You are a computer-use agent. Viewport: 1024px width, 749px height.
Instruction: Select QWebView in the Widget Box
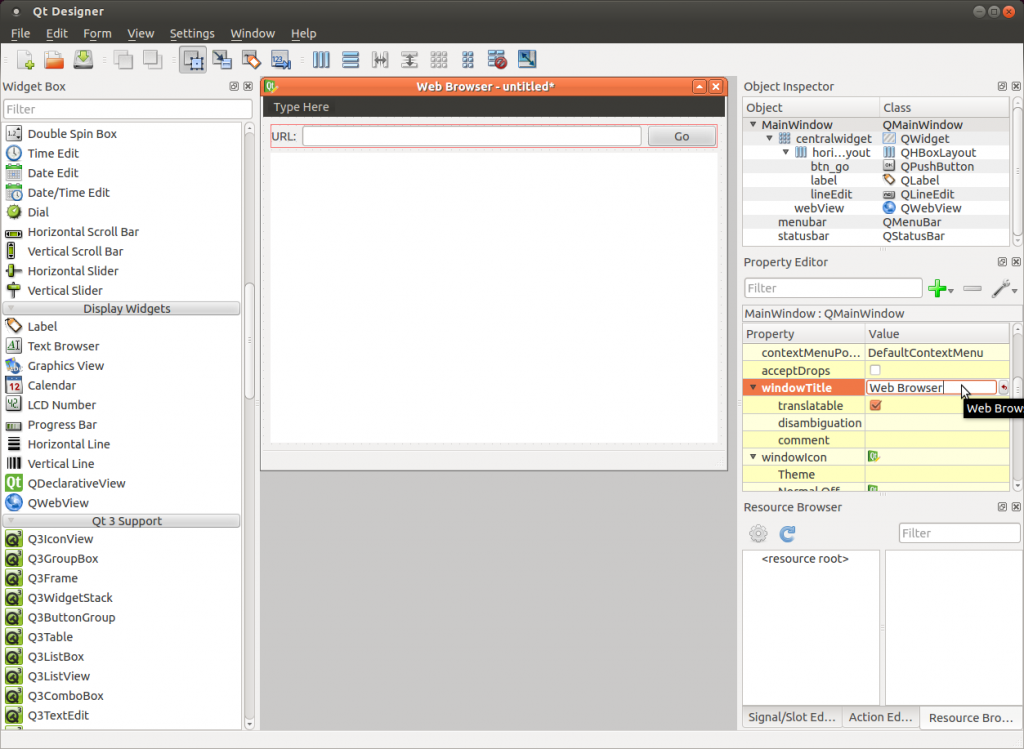point(58,503)
